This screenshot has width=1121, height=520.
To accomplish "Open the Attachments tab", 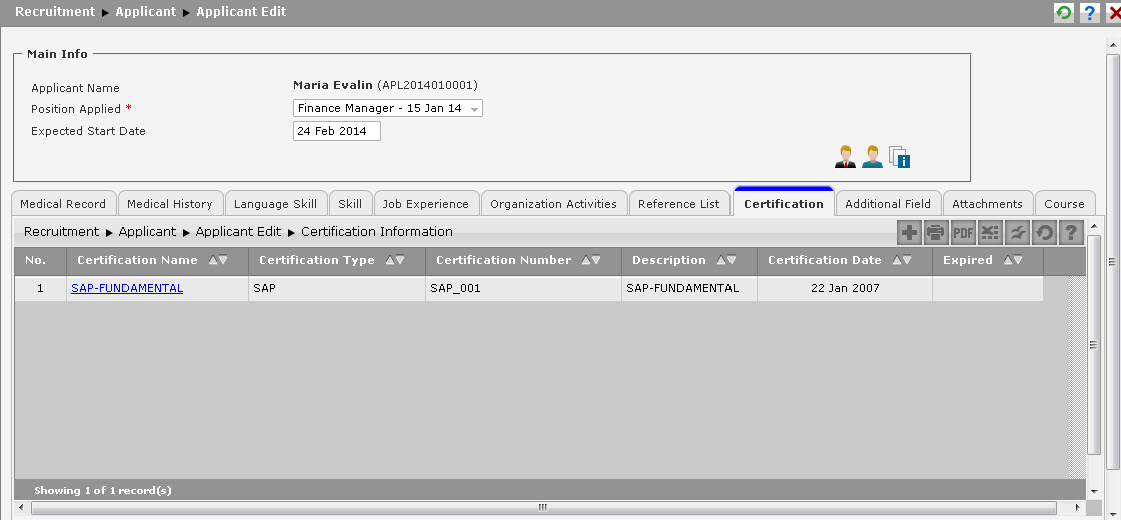I will point(987,204).
